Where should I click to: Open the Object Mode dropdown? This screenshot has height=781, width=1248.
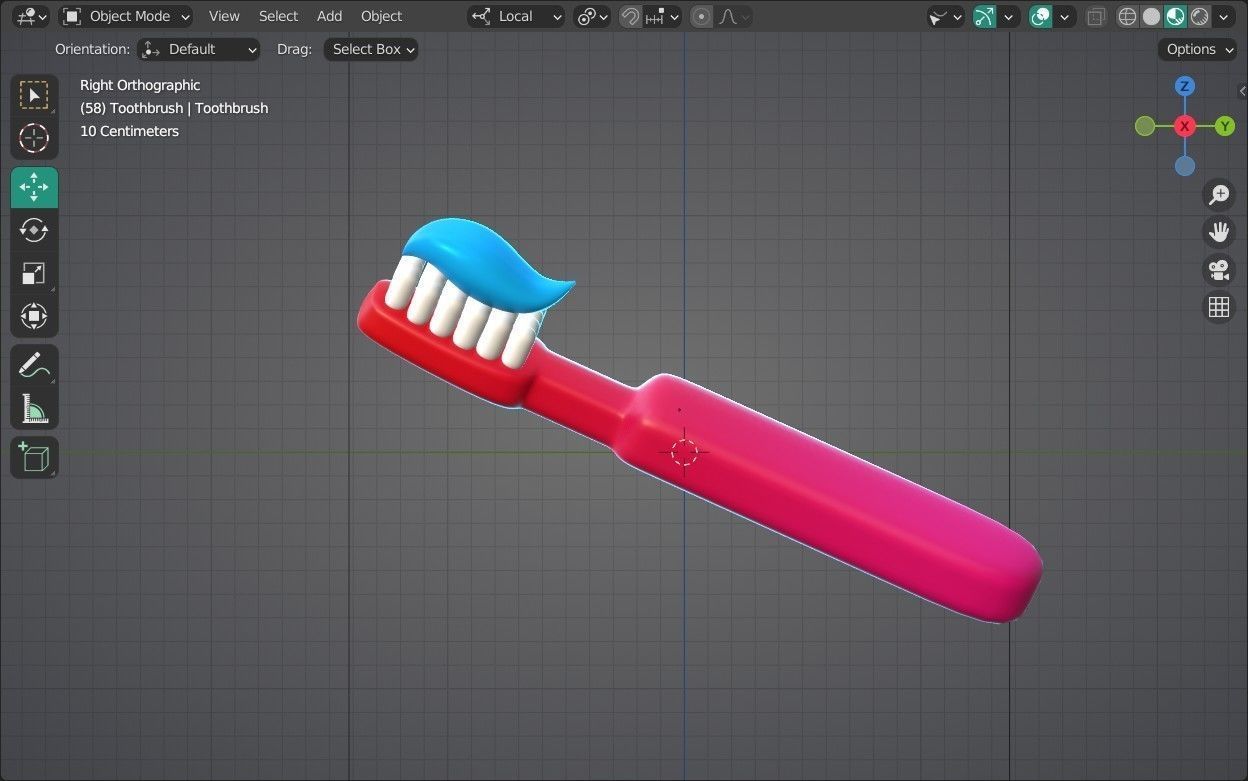pyautogui.click(x=125, y=16)
